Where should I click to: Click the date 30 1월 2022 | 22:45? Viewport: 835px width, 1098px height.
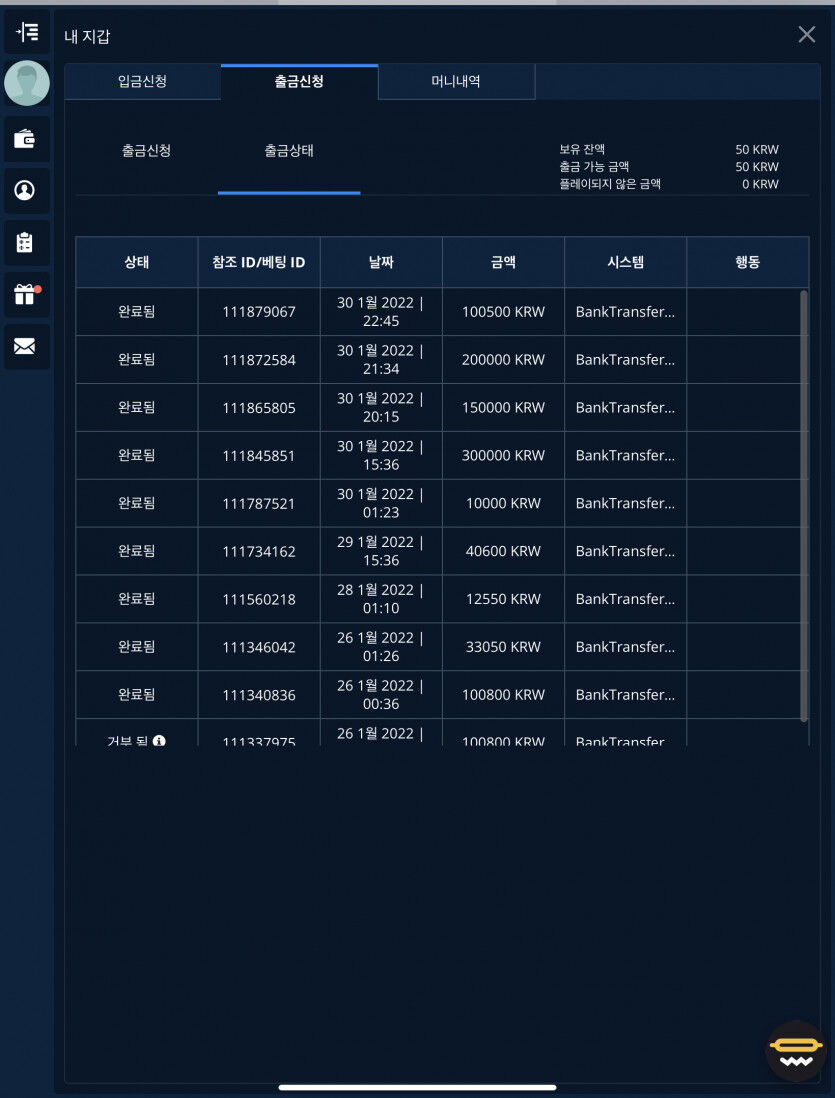click(x=381, y=312)
